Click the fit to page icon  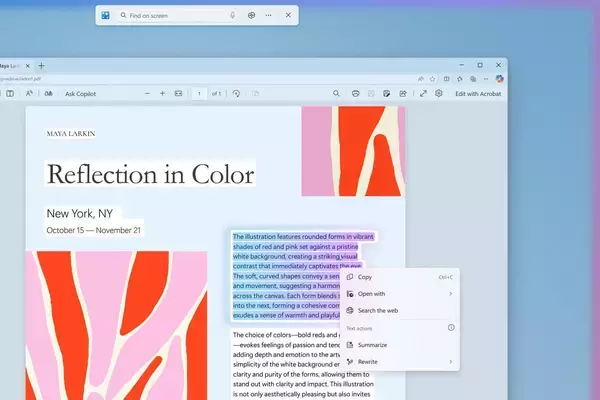pyautogui.click(x=178, y=93)
